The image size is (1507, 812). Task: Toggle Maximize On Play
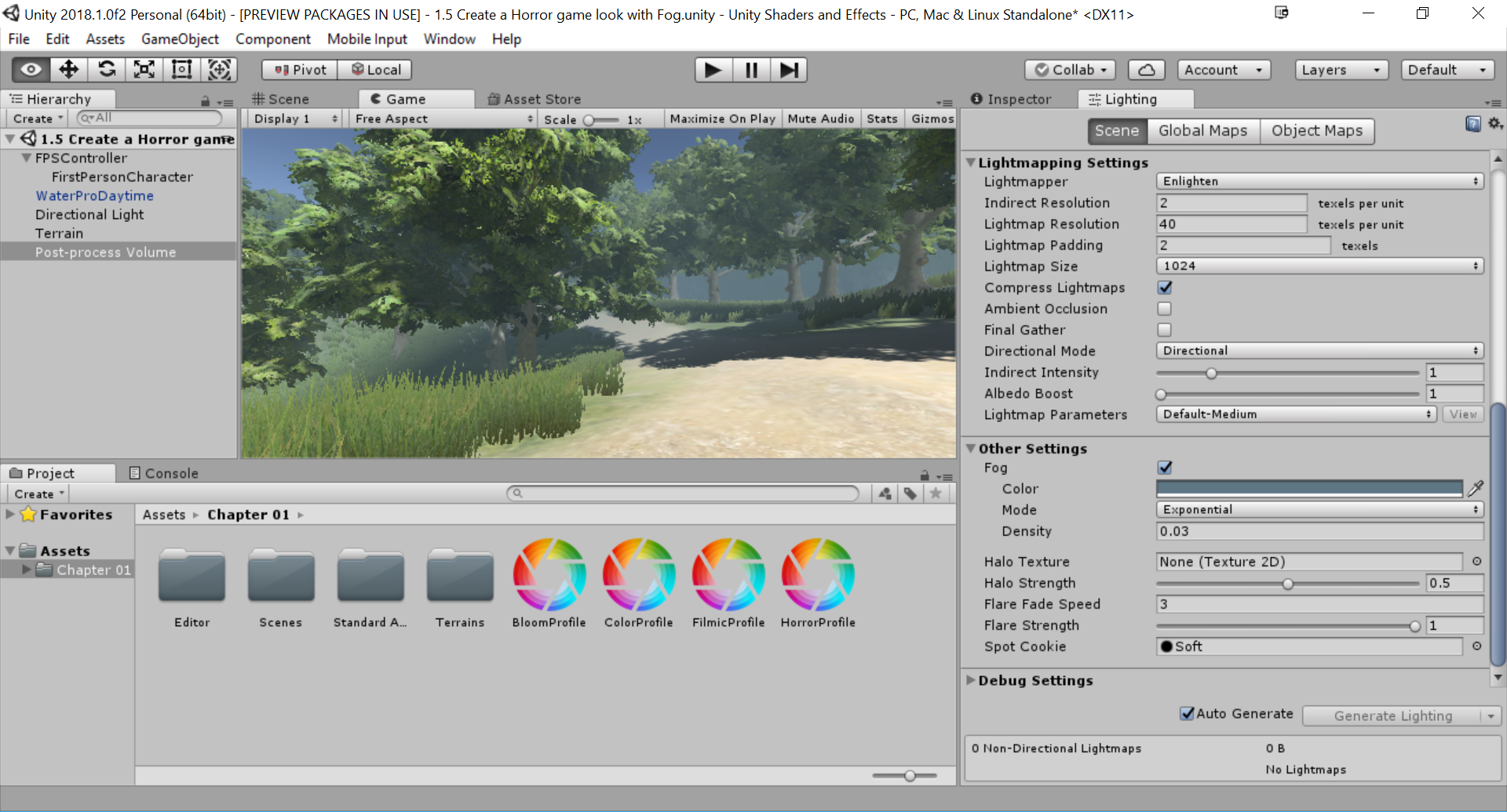point(722,118)
